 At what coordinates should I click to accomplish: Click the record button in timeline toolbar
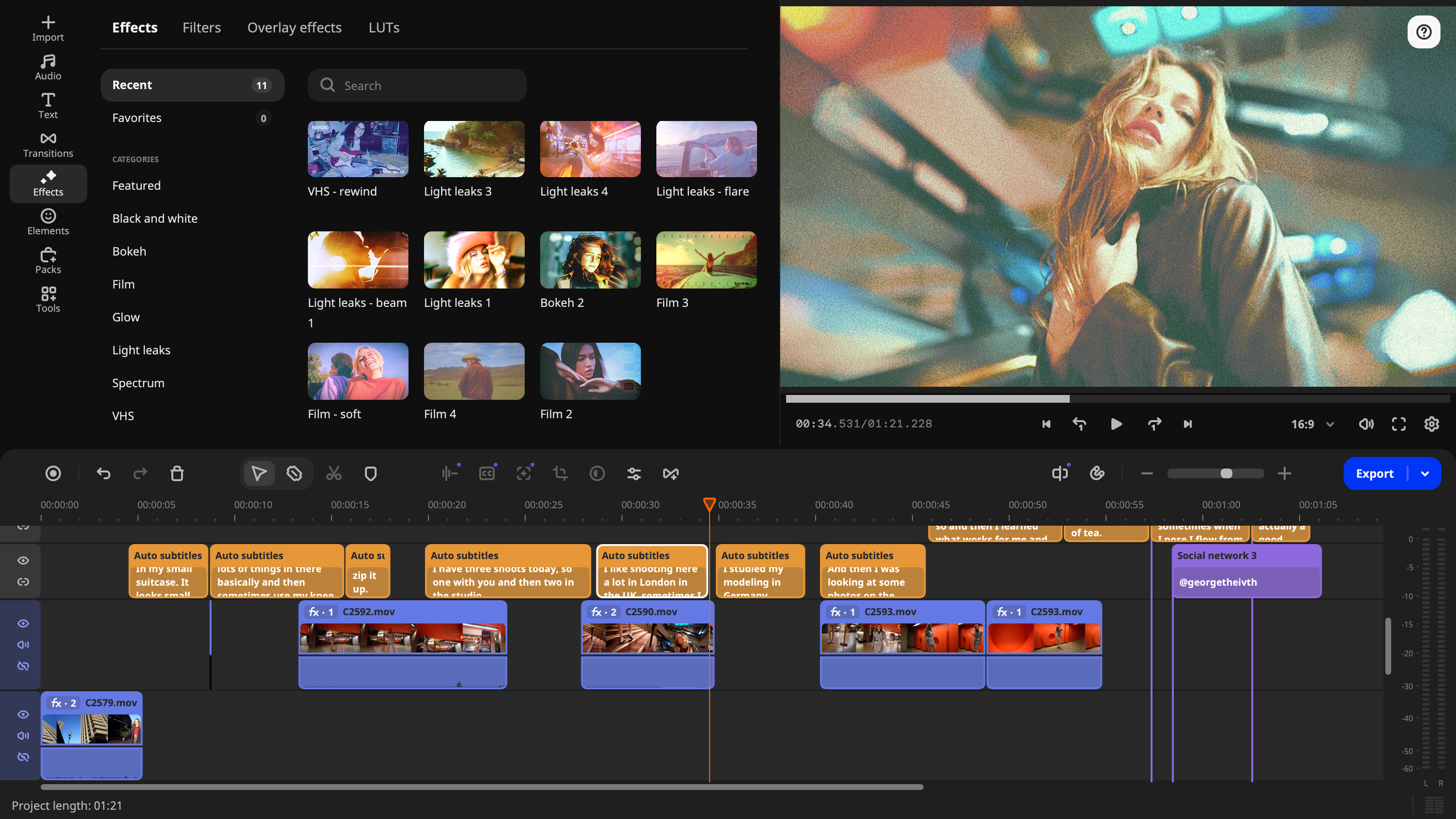(x=53, y=473)
